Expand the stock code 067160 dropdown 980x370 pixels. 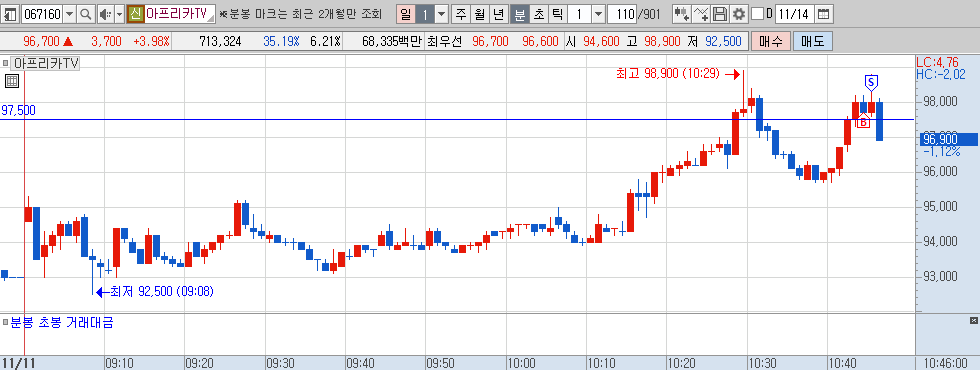69,13
